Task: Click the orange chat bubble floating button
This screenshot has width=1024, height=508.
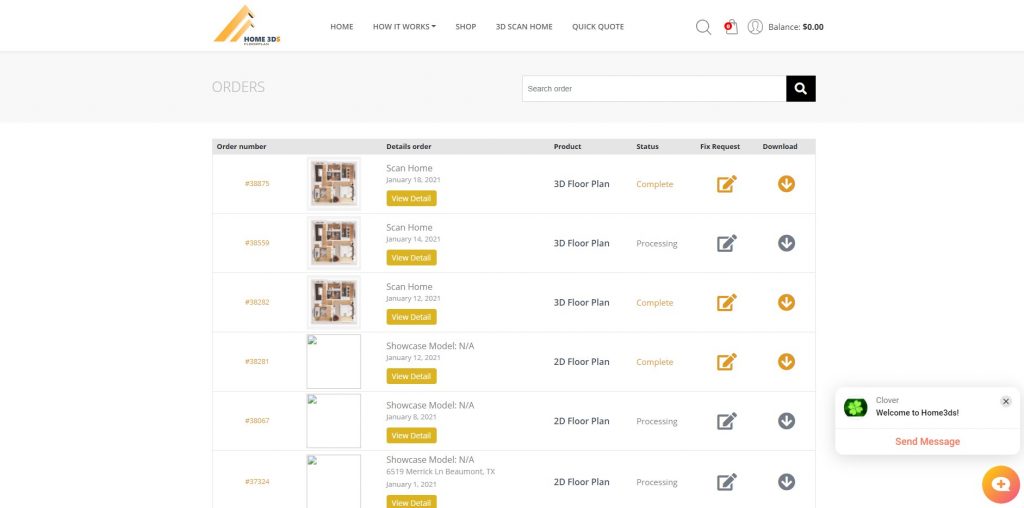Action: pyautogui.click(x=1000, y=484)
